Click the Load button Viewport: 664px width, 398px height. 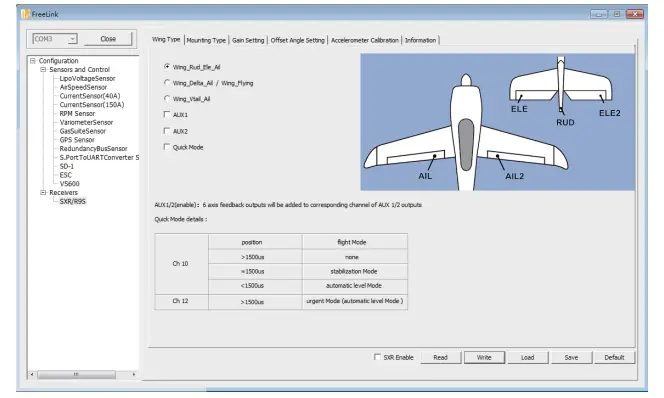(x=528, y=357)
